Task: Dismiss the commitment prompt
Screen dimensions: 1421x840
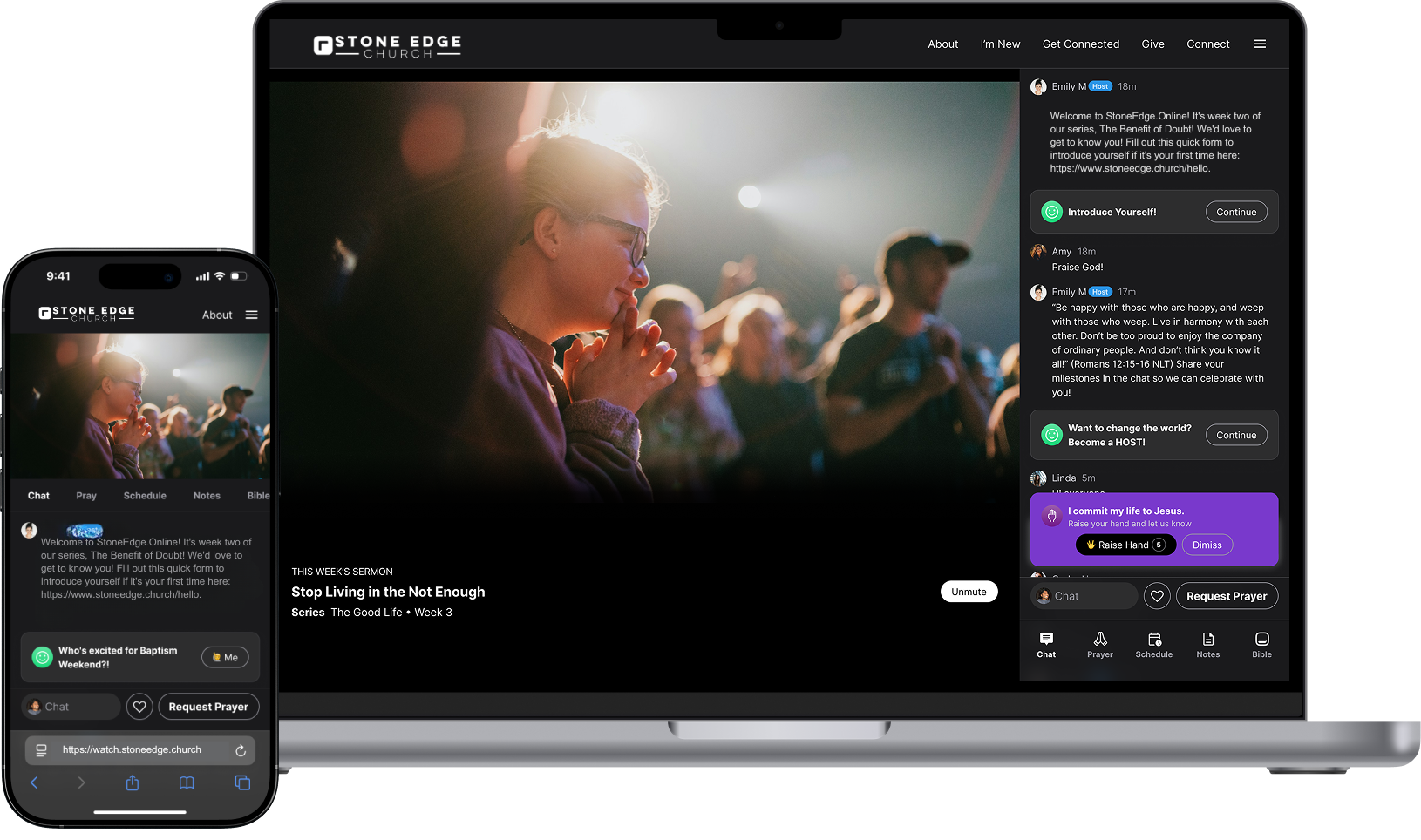Action: 1207,545
